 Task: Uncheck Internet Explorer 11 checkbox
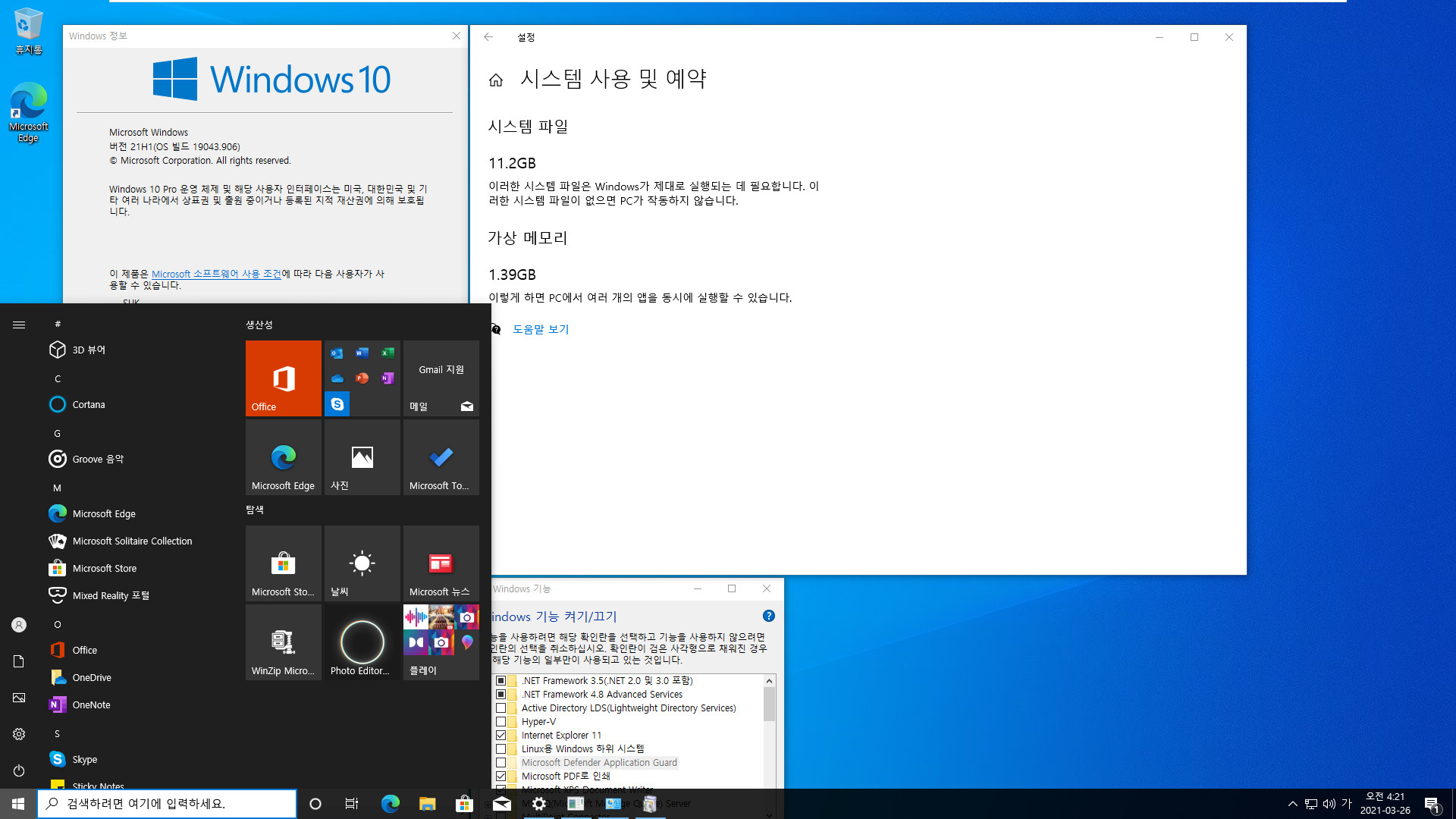(500, 735)
